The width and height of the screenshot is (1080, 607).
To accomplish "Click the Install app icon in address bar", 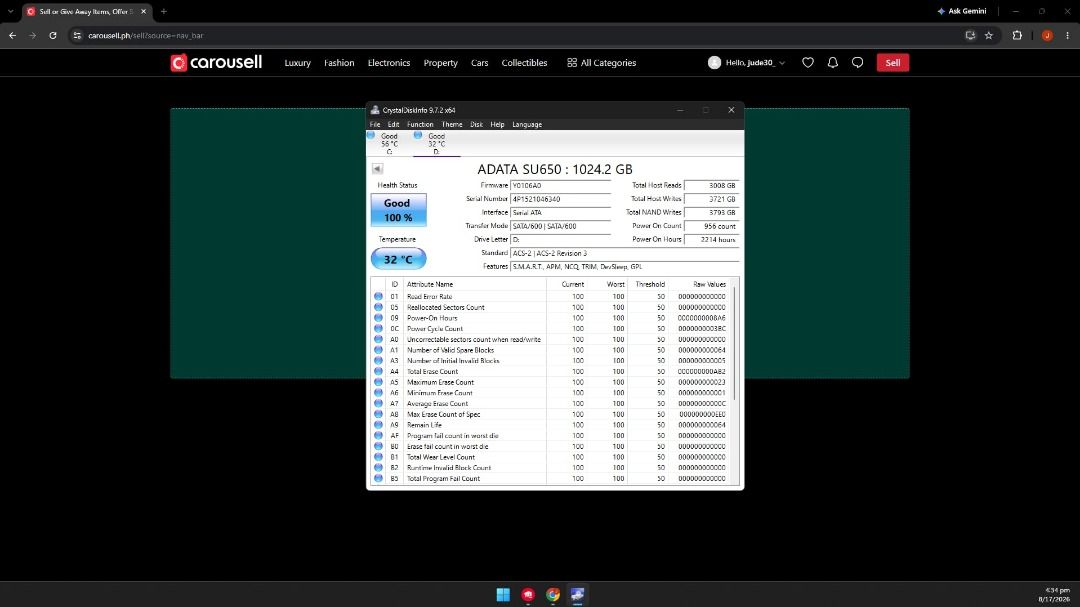I will [970, 35].
